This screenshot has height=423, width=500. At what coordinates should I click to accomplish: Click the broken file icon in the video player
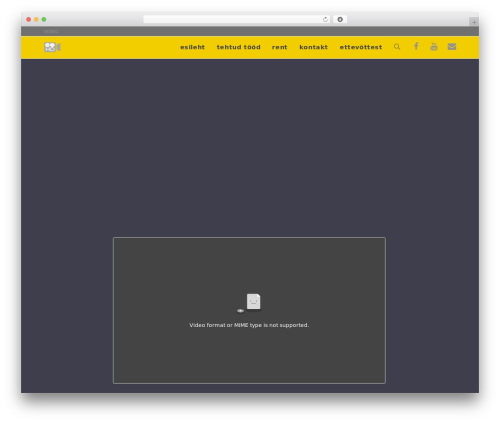[253, 301]
